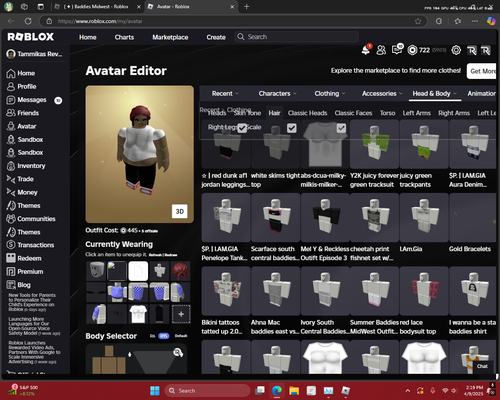Open Microsoft Edge from the taskbar
Viewport: 500px width, 400px height.
[277, 390]
